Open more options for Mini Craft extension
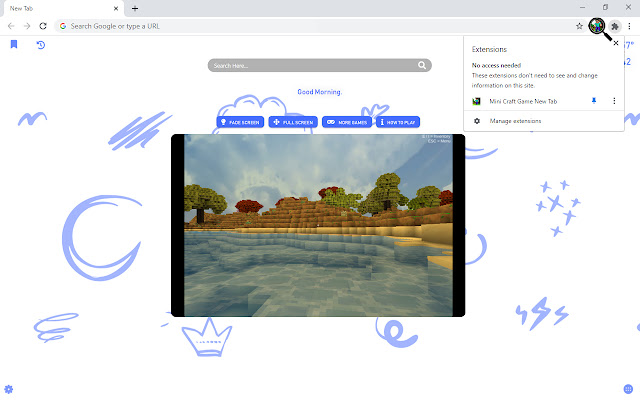Image resolution: width=640 pixels, height=400 pixels. pyautogui.click(x=614, y=101)
